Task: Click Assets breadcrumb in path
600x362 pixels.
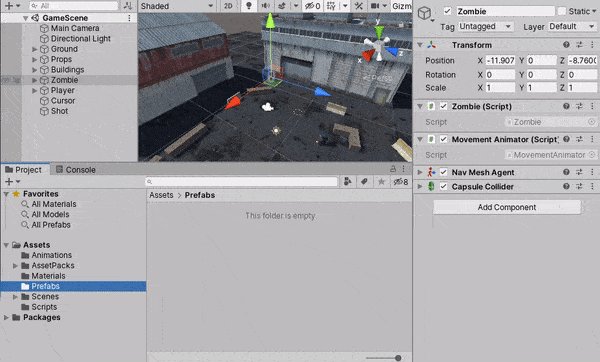Action: pos(161,195)
